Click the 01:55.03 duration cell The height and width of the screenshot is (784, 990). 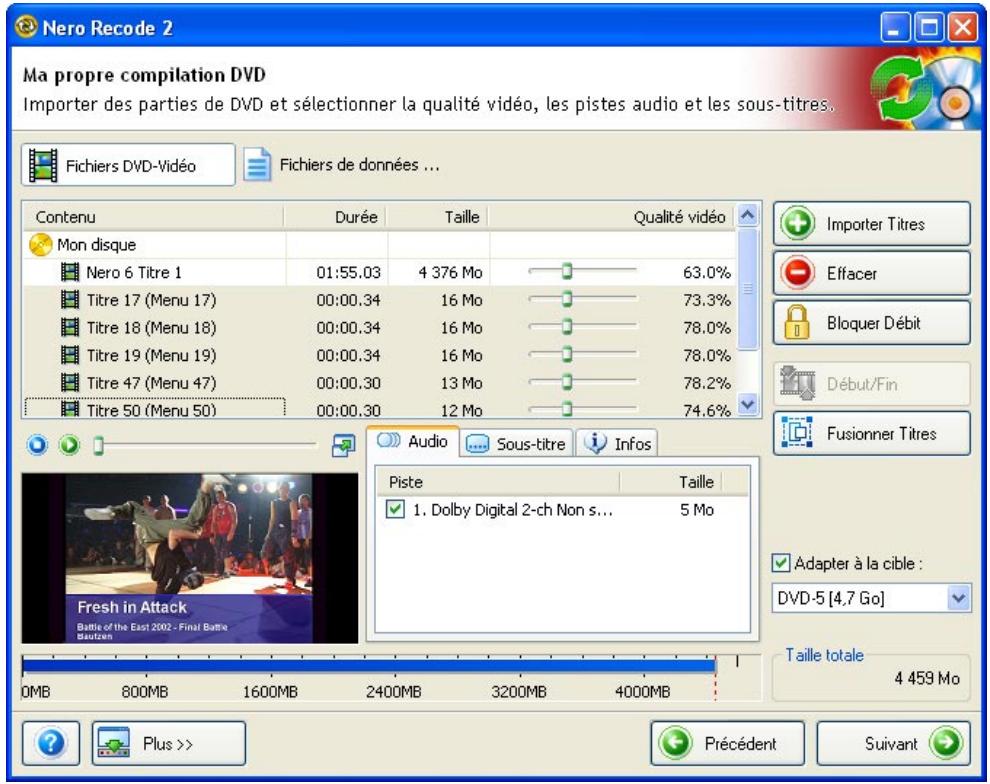349,272
